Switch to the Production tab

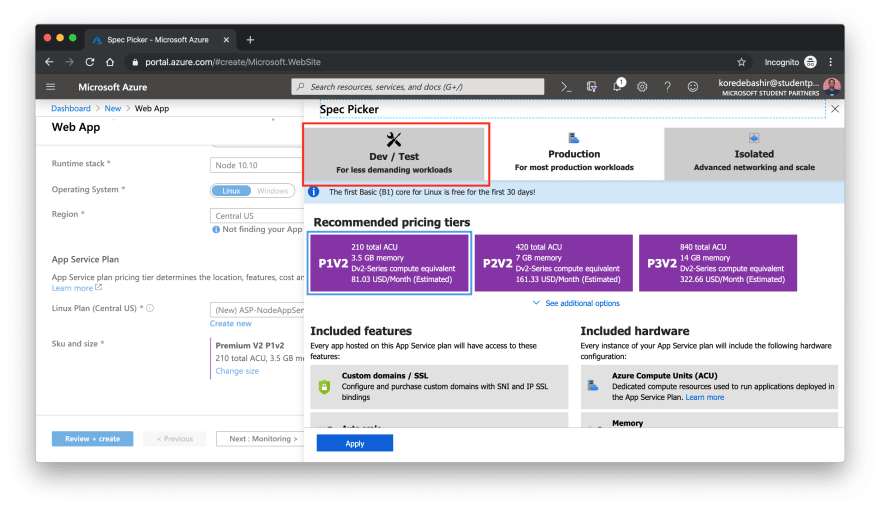tap(574, 154)
